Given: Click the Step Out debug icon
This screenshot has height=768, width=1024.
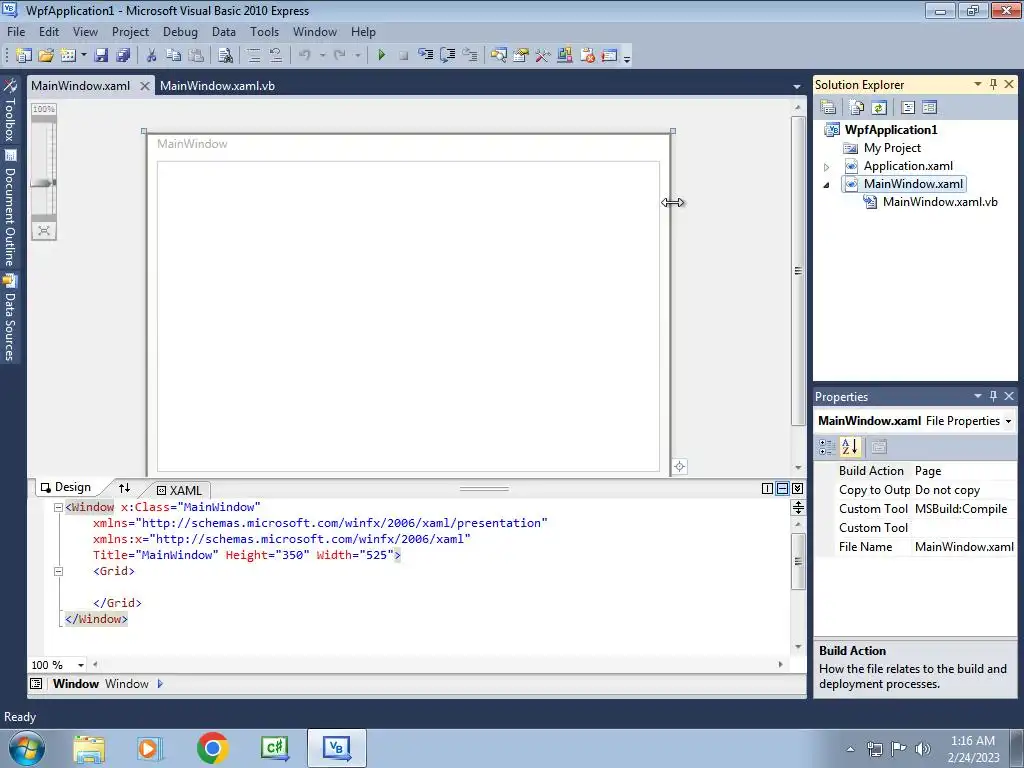Looking at the screenshot, I should point(470,56).
